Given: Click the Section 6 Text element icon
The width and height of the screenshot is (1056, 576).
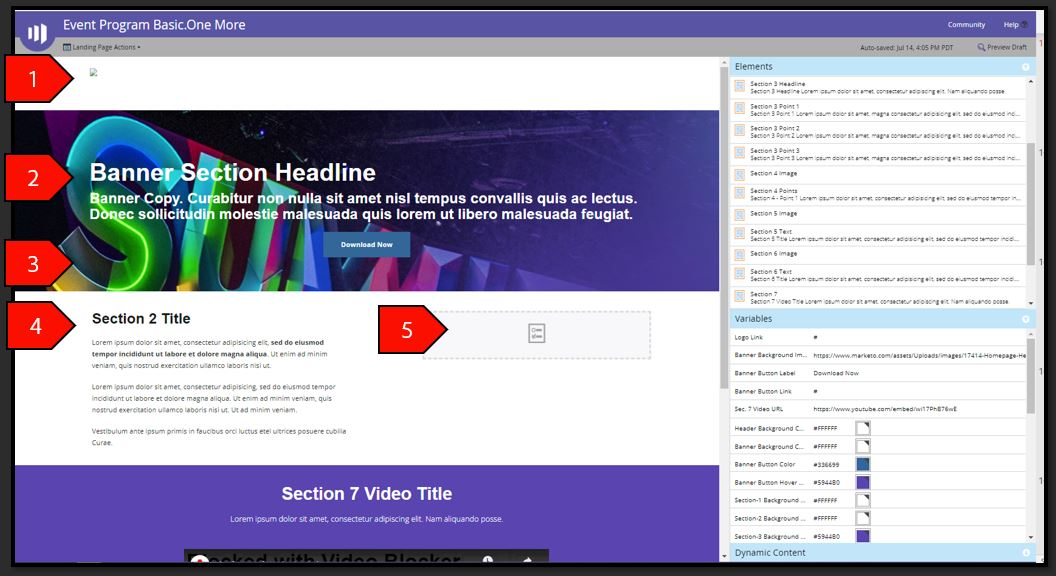Looking at the screenshot, I should click(x=739, y=274).
